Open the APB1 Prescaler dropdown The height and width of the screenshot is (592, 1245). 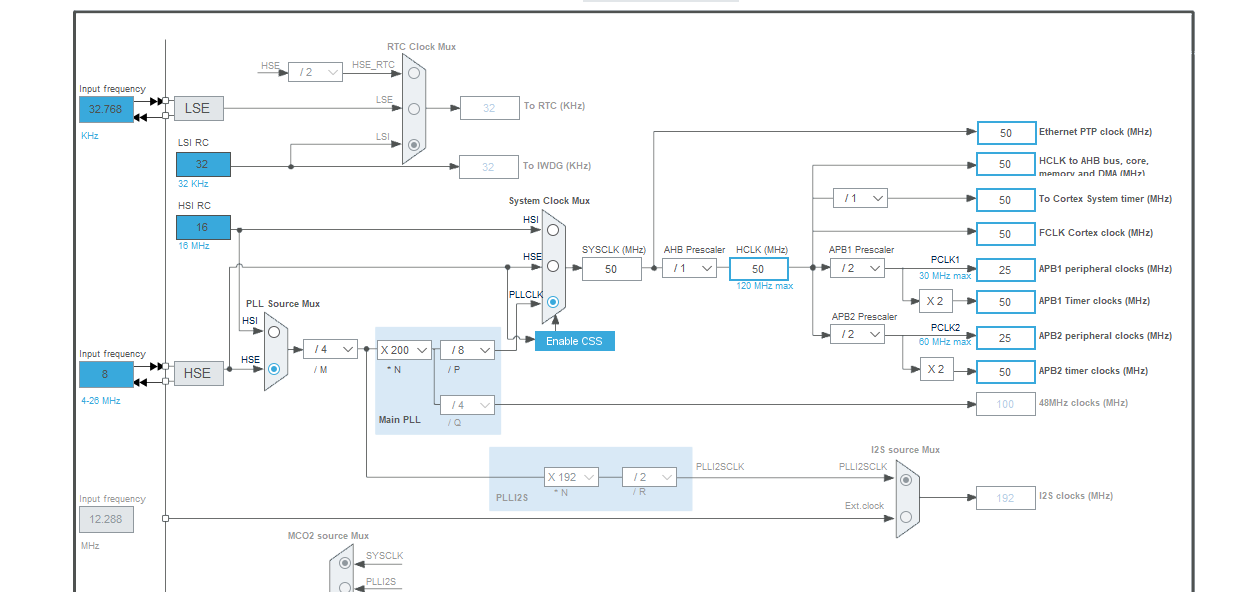857,268
